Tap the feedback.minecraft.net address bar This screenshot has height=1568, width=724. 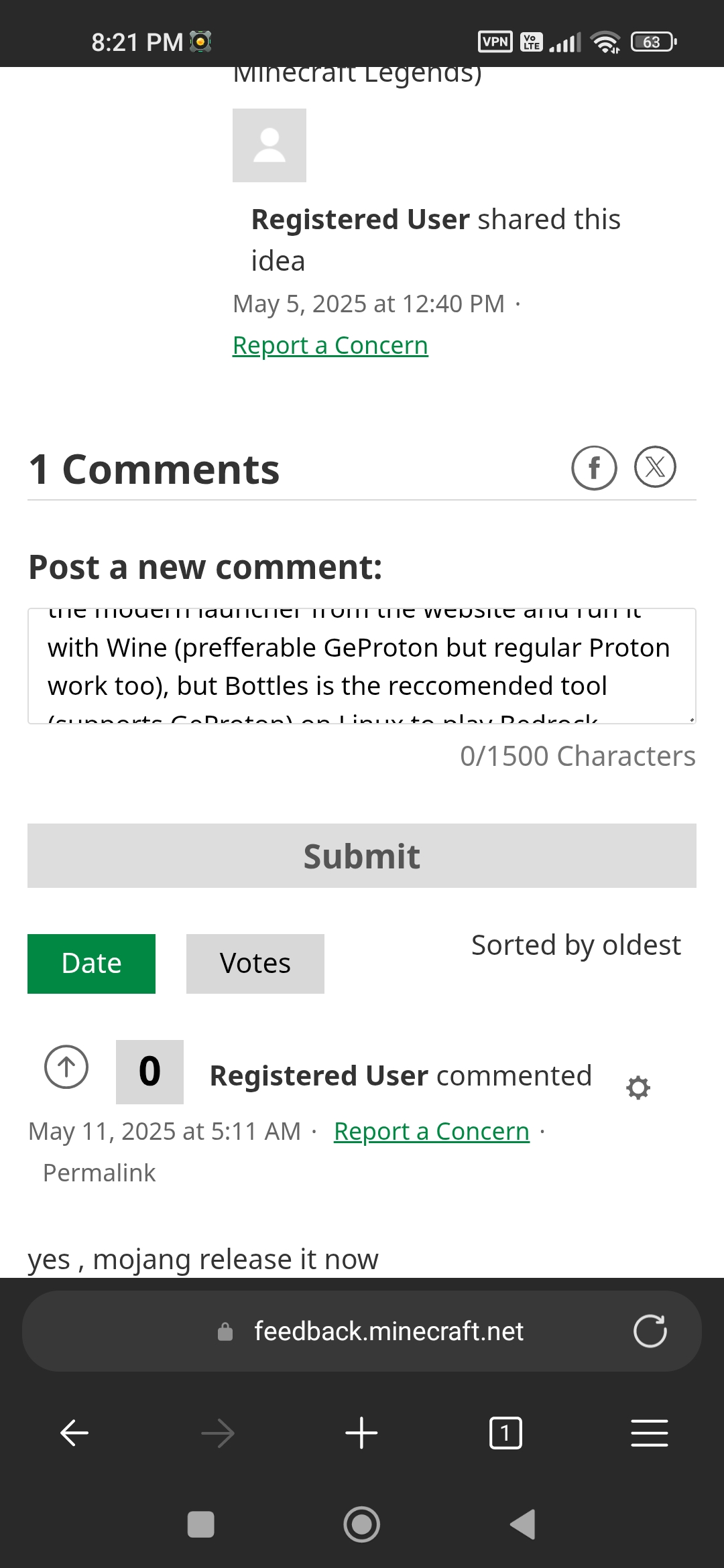click(387, 1331)
